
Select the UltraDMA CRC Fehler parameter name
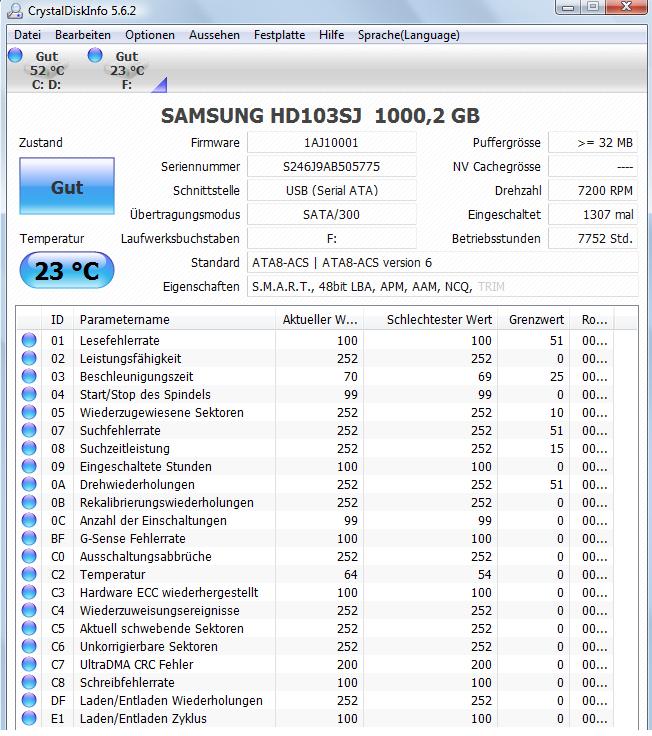pyautogui.click(x=137, y=665)
